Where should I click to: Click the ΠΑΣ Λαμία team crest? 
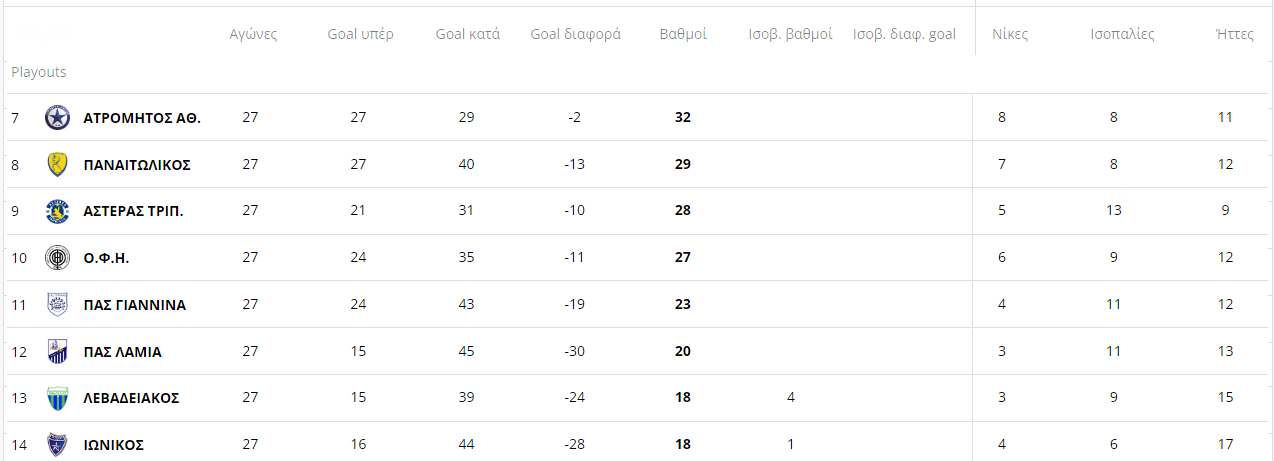[58, 352]
